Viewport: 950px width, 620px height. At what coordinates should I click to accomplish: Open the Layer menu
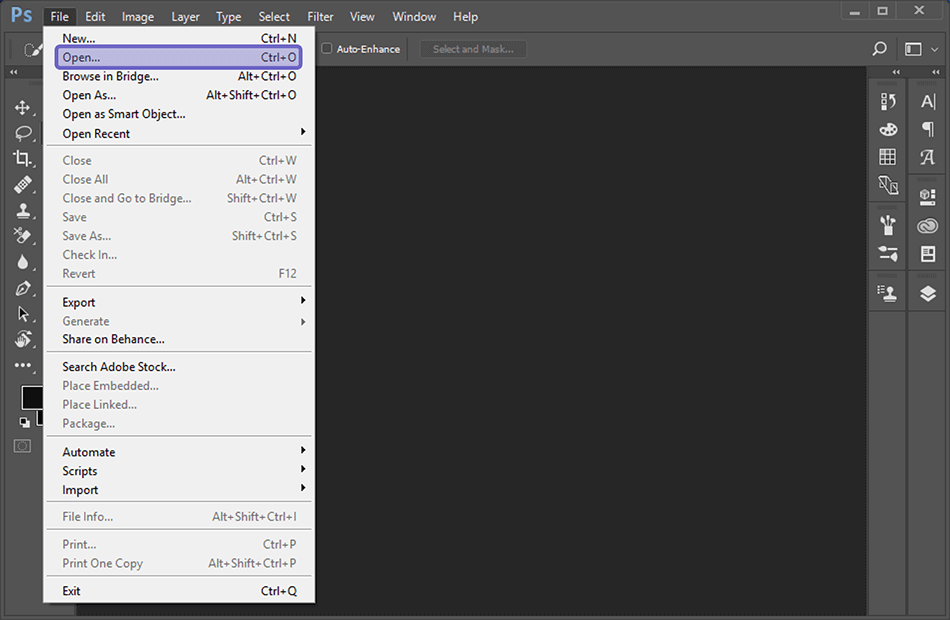pyautogui.click(x=185, y=16)
